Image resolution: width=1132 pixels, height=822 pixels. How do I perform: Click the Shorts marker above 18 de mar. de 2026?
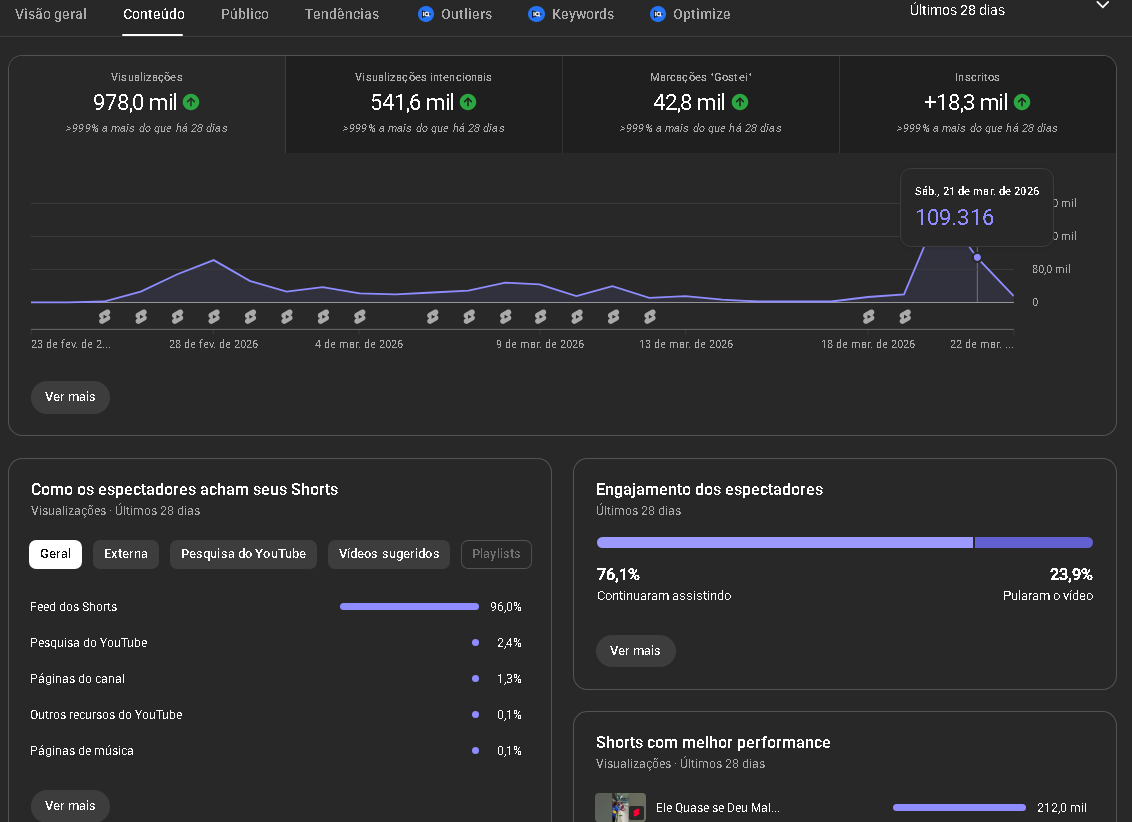point(868,317)
